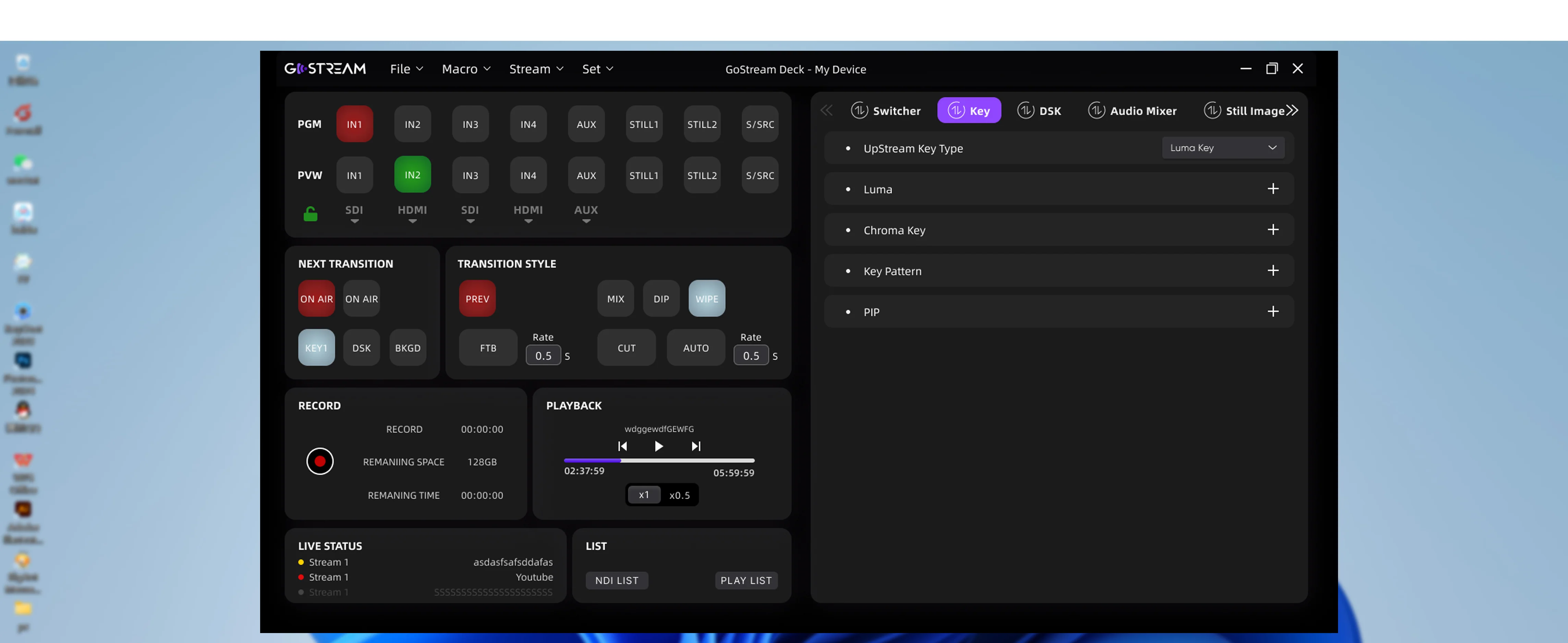Screen dimensions: 1568x643
Task: Open the NDI LIST
Action: 617,580
